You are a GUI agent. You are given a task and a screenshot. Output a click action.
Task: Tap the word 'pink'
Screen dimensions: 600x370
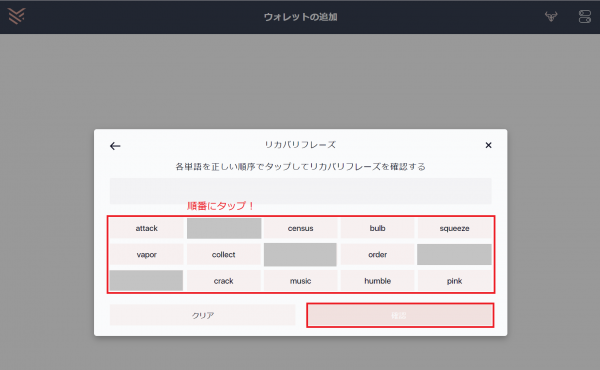[x=454, y=281]
